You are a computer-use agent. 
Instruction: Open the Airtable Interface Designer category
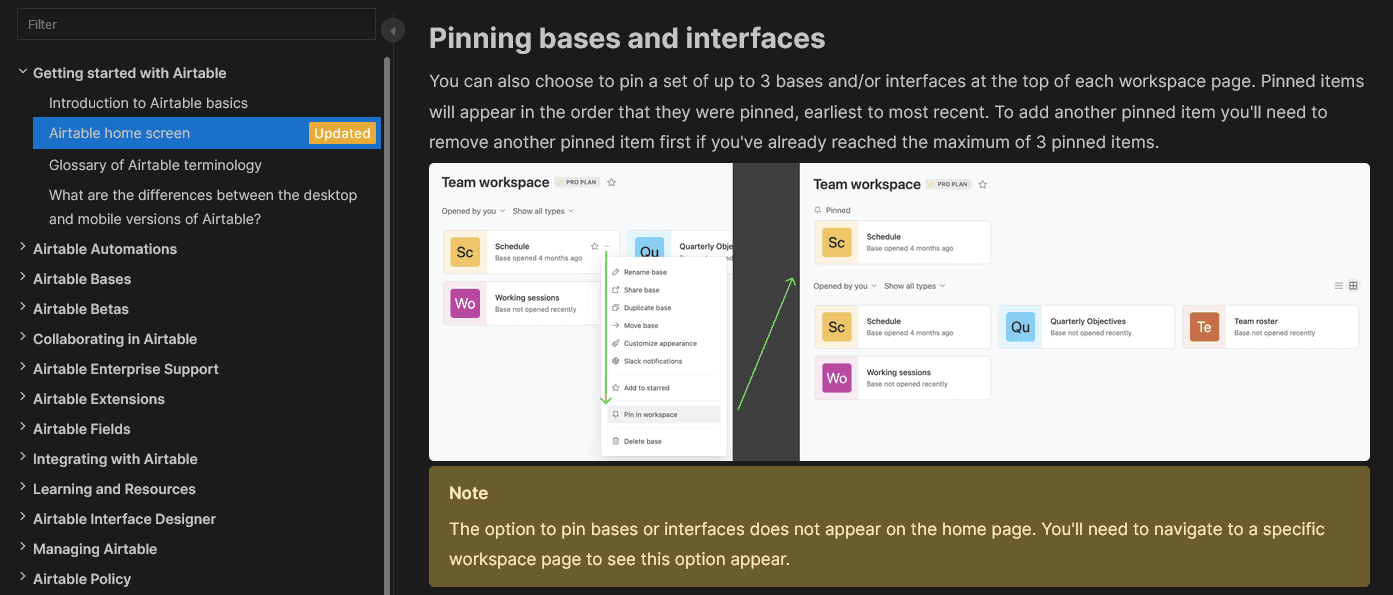pos(124,519)
